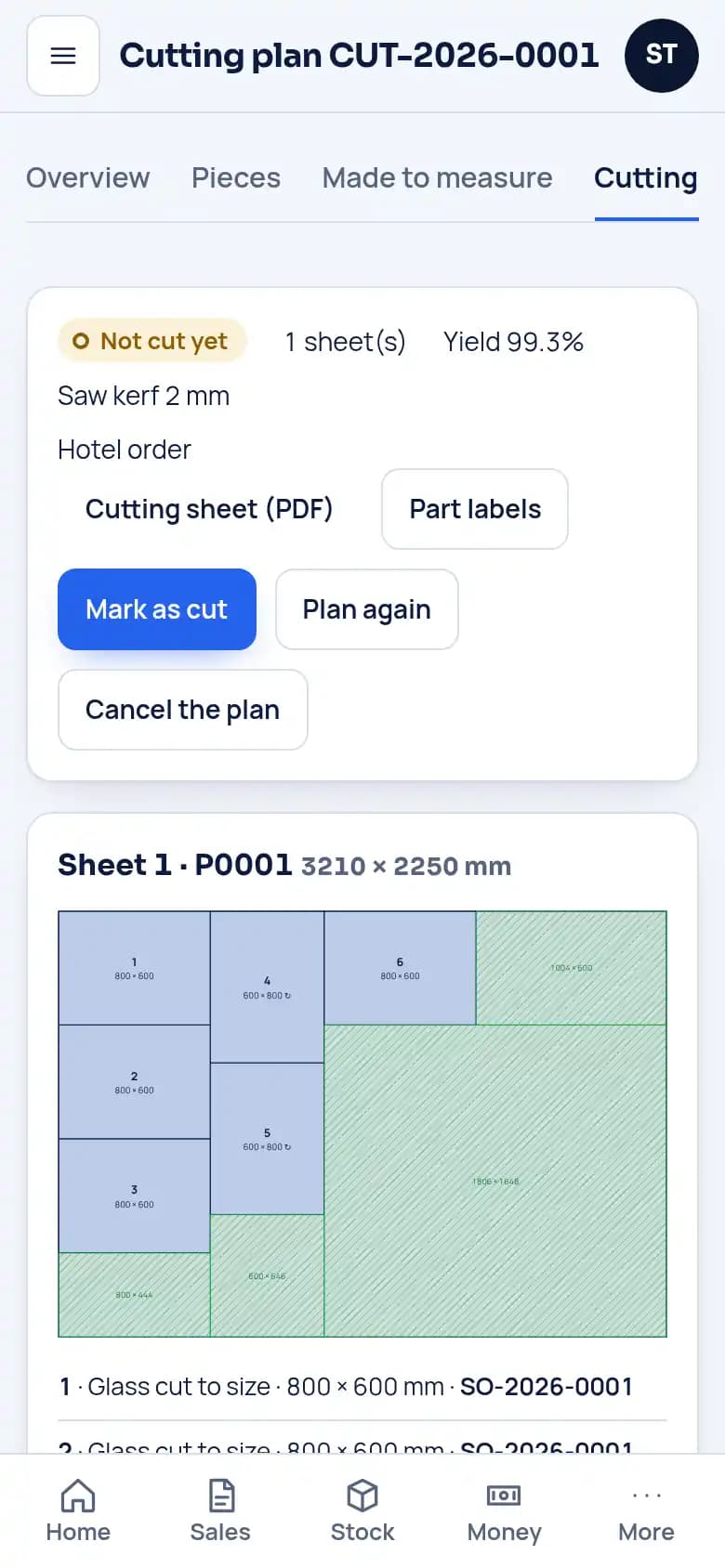Click the Plan again button
This screenshot has width=725, height=1568.
click(367, 609)
